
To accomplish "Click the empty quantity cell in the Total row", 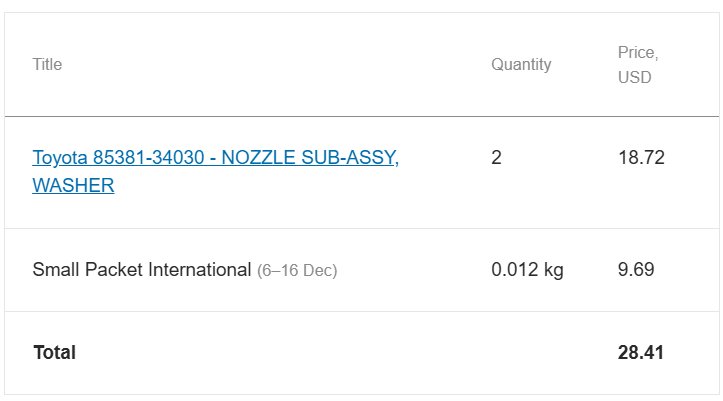I will click(540, 353).
